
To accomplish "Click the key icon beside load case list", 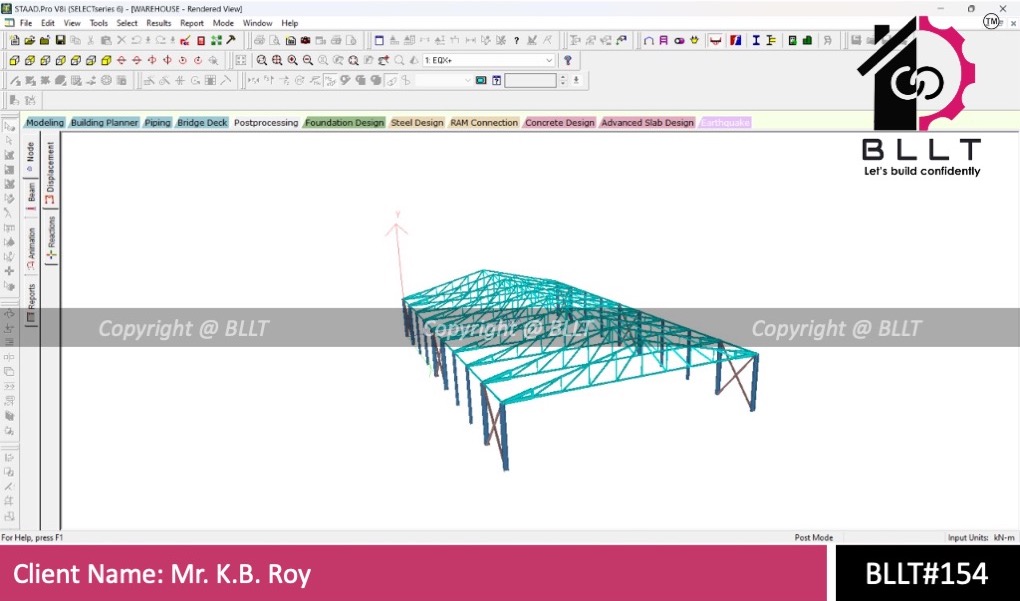I will (x=567, y=60).
